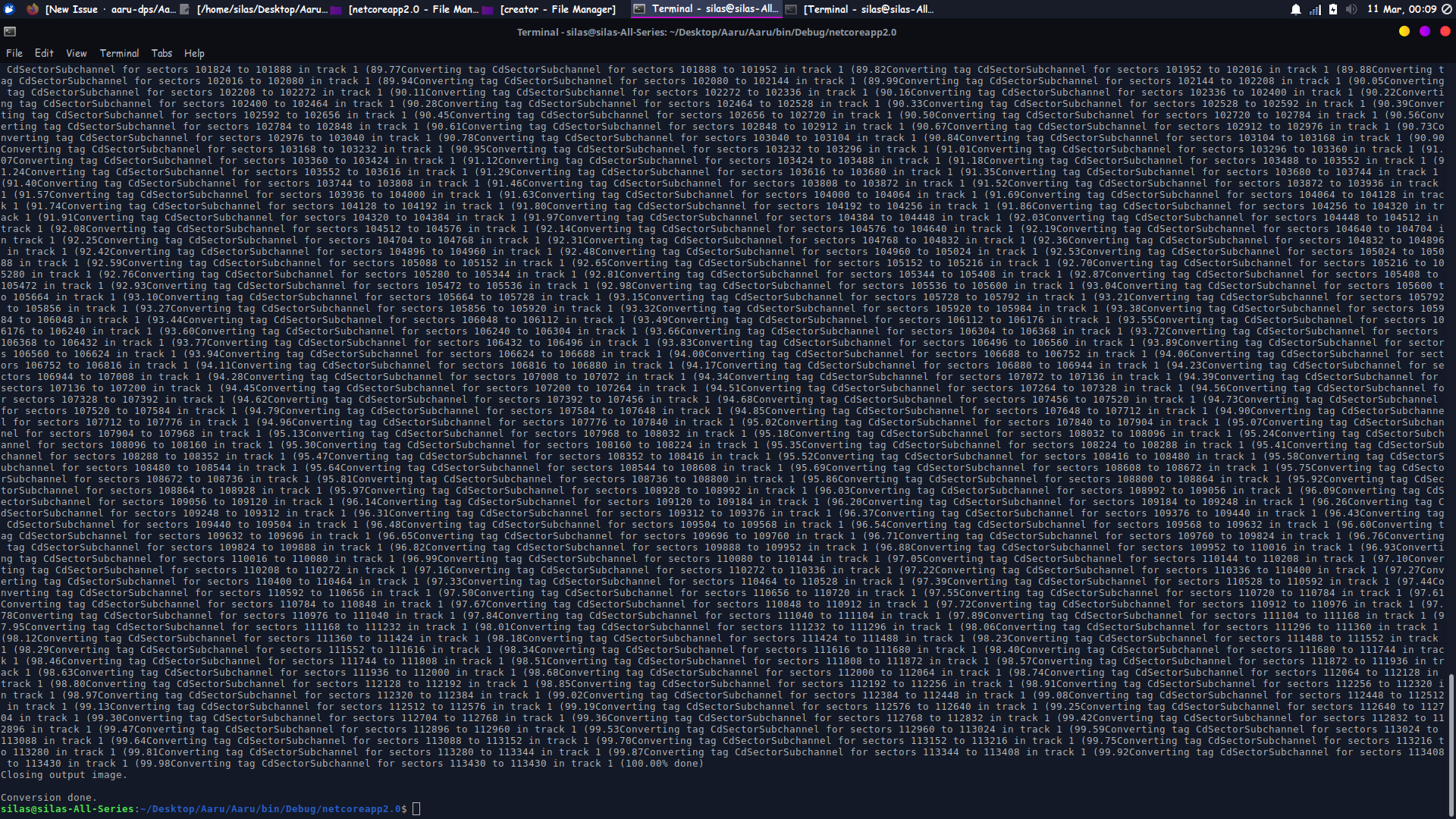
Task: Open the View menu
Action: (x=77, y=53)
